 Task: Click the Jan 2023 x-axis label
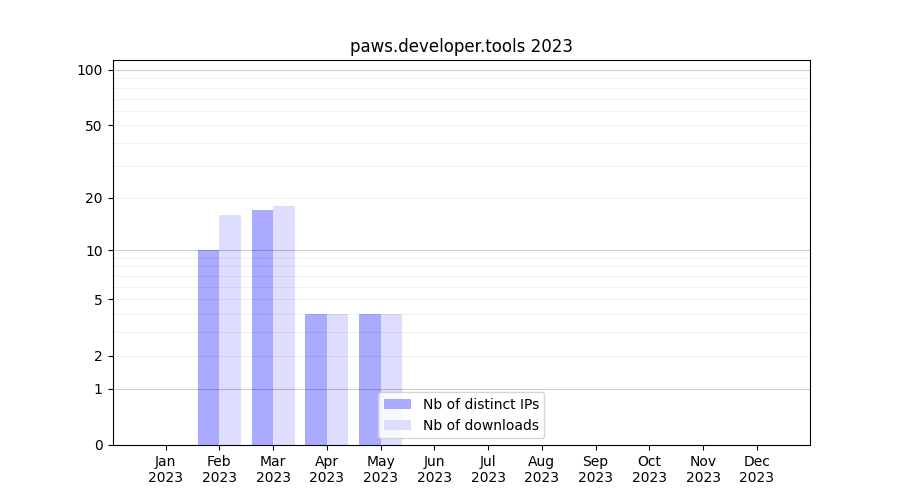click(x=165, y=469)
